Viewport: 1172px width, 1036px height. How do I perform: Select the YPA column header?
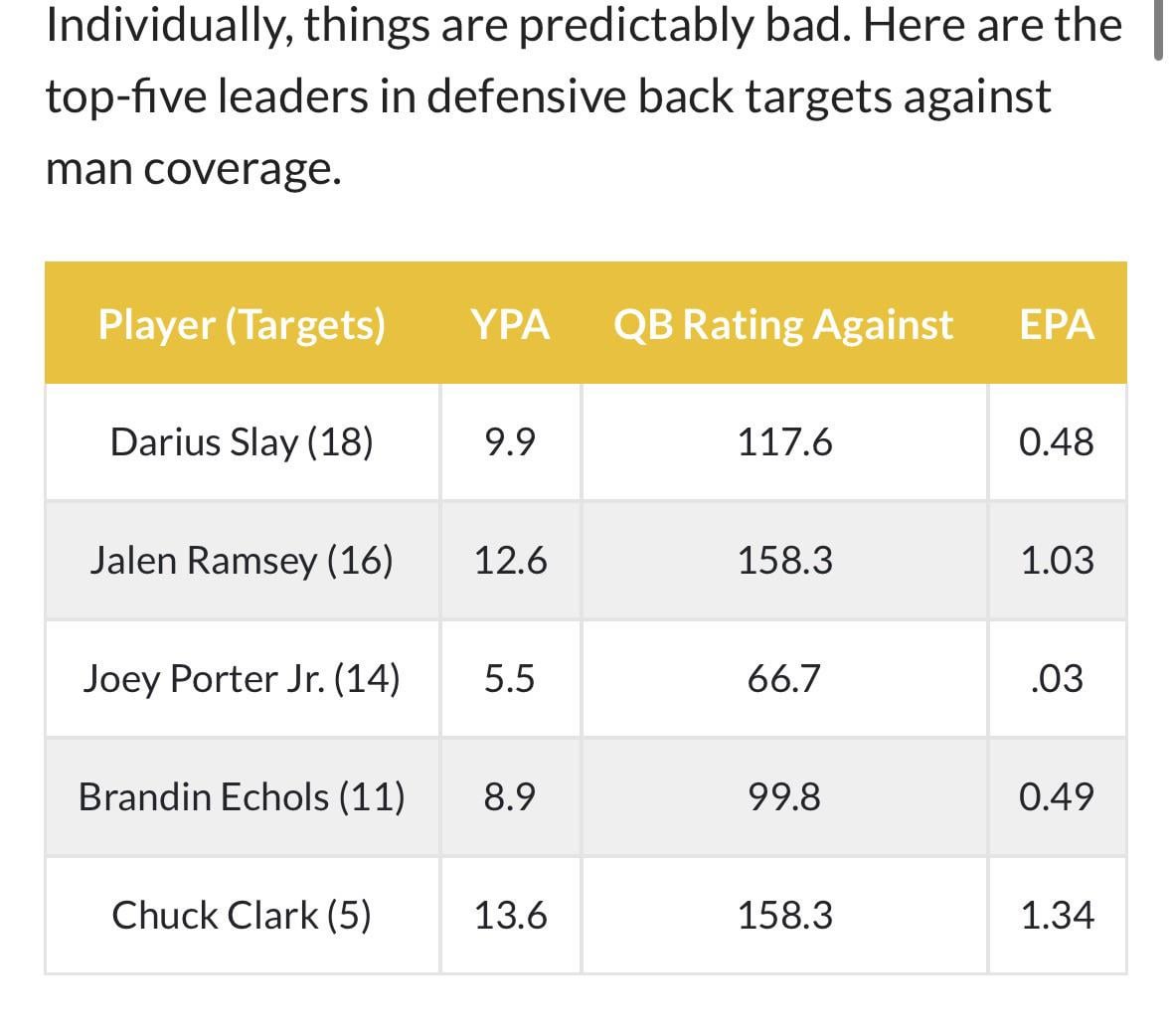pyautogui.click(x=510, y=324)
